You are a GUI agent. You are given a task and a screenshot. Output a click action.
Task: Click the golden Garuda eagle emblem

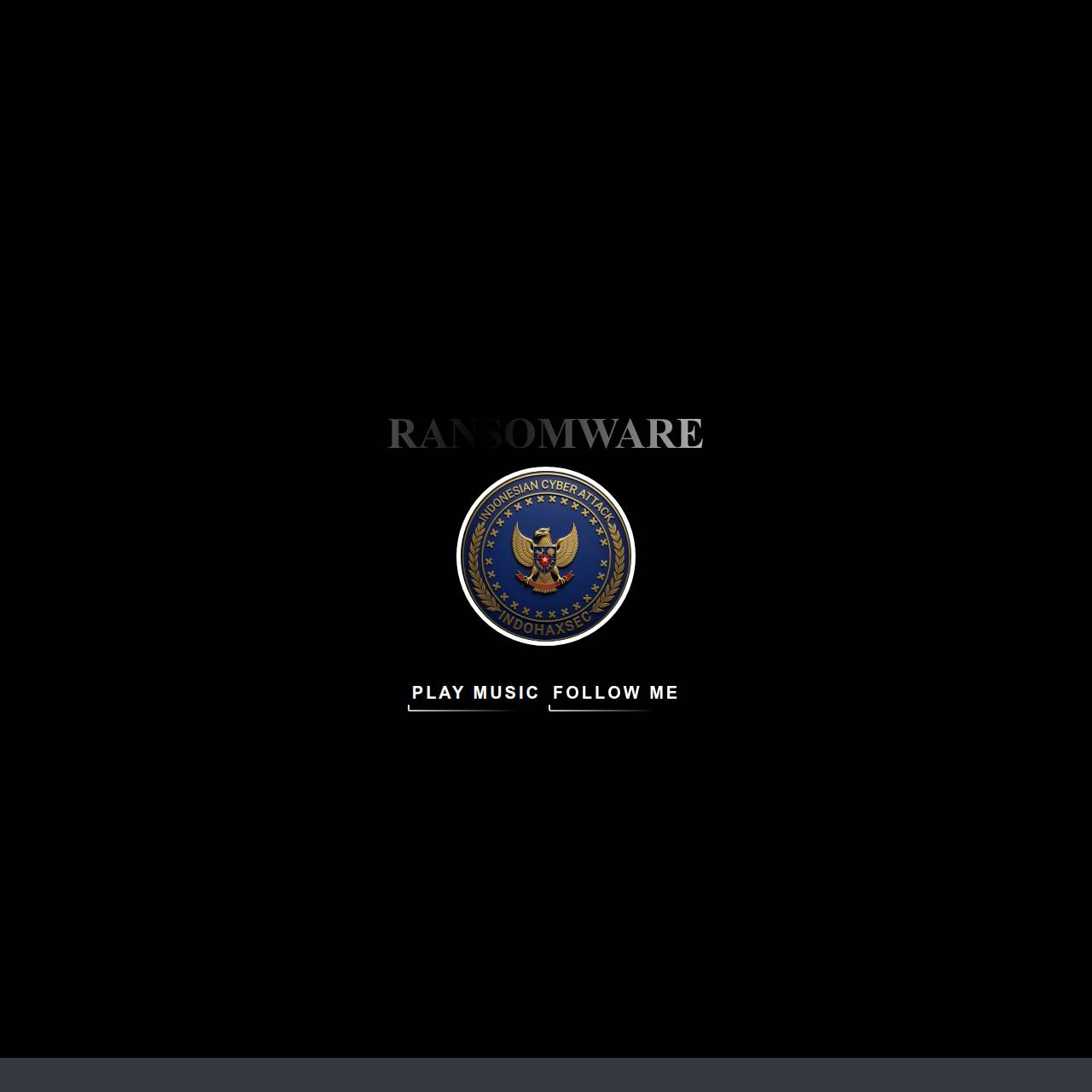point(545,557)
